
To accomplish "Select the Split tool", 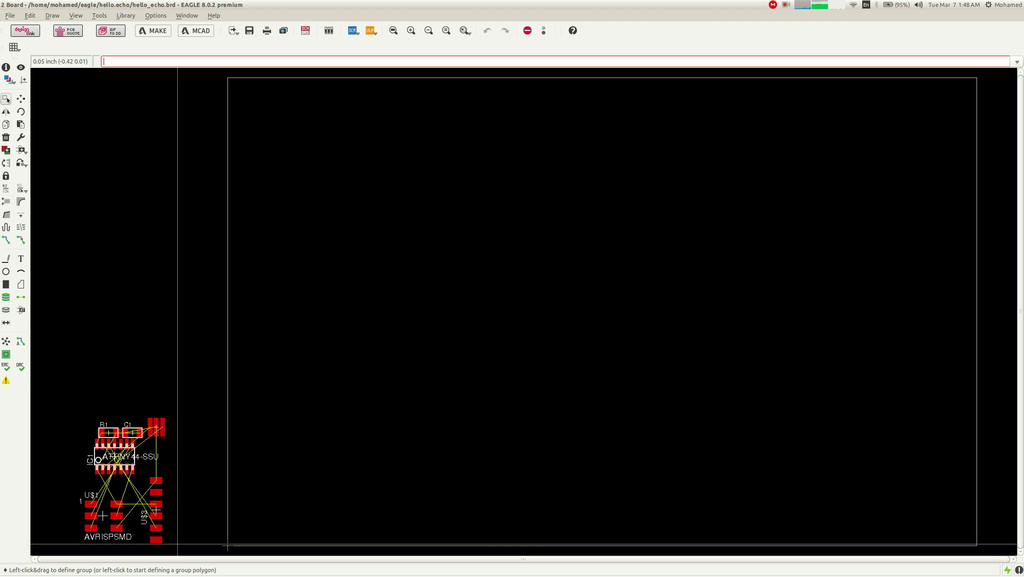I will click(6, 214).
